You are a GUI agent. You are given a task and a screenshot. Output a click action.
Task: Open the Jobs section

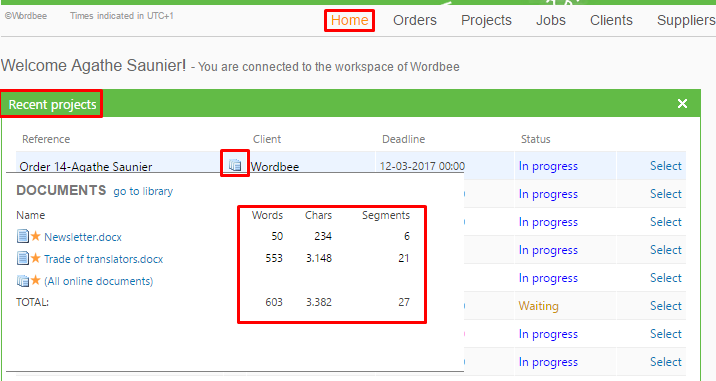pos(551,20)
